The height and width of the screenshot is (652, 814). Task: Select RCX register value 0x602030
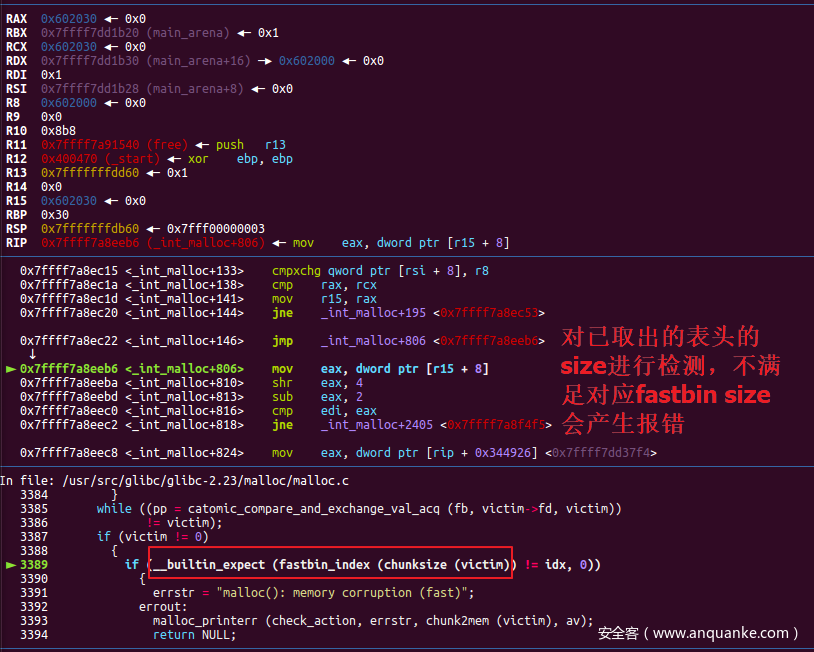(x=69, y=47)
